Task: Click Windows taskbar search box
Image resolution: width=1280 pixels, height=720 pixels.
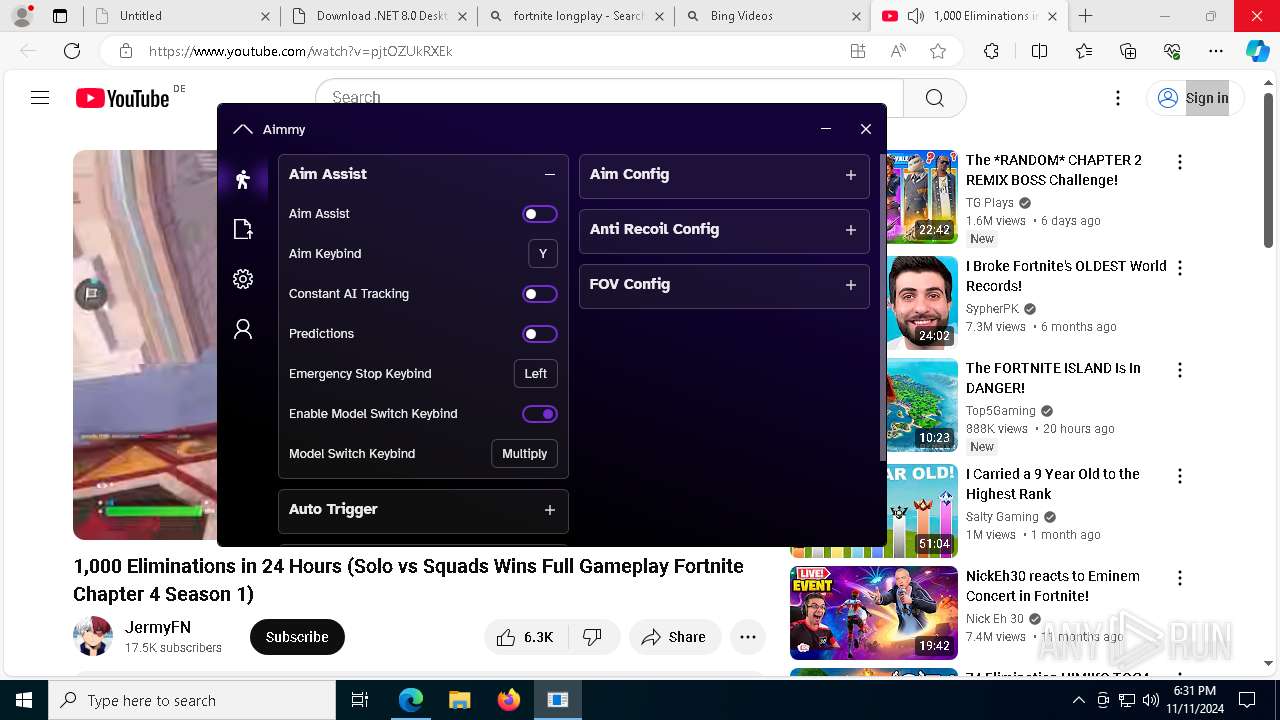Action: pos(192,700)
